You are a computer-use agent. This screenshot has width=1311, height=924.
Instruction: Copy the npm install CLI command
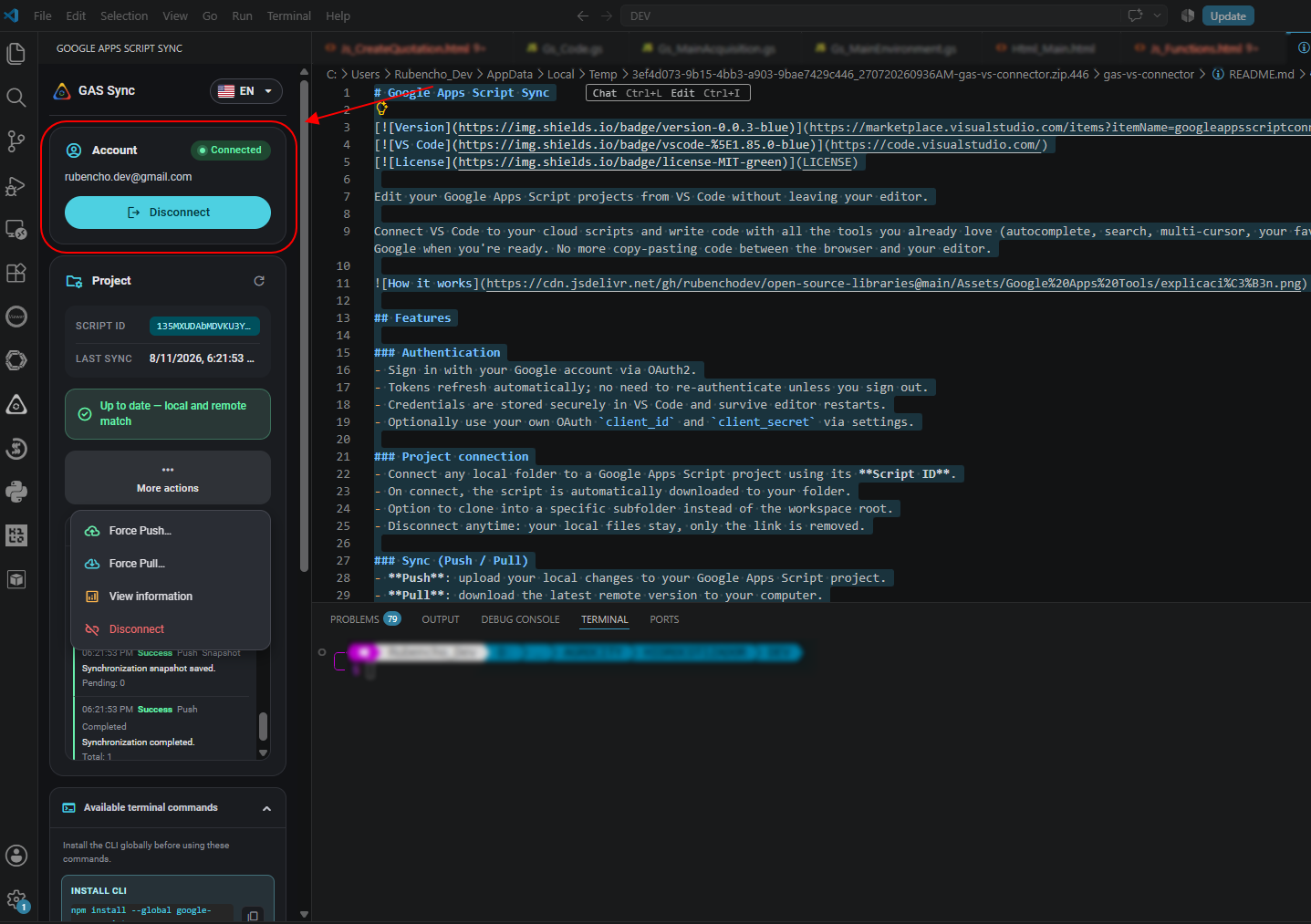(x=253, y=915)
